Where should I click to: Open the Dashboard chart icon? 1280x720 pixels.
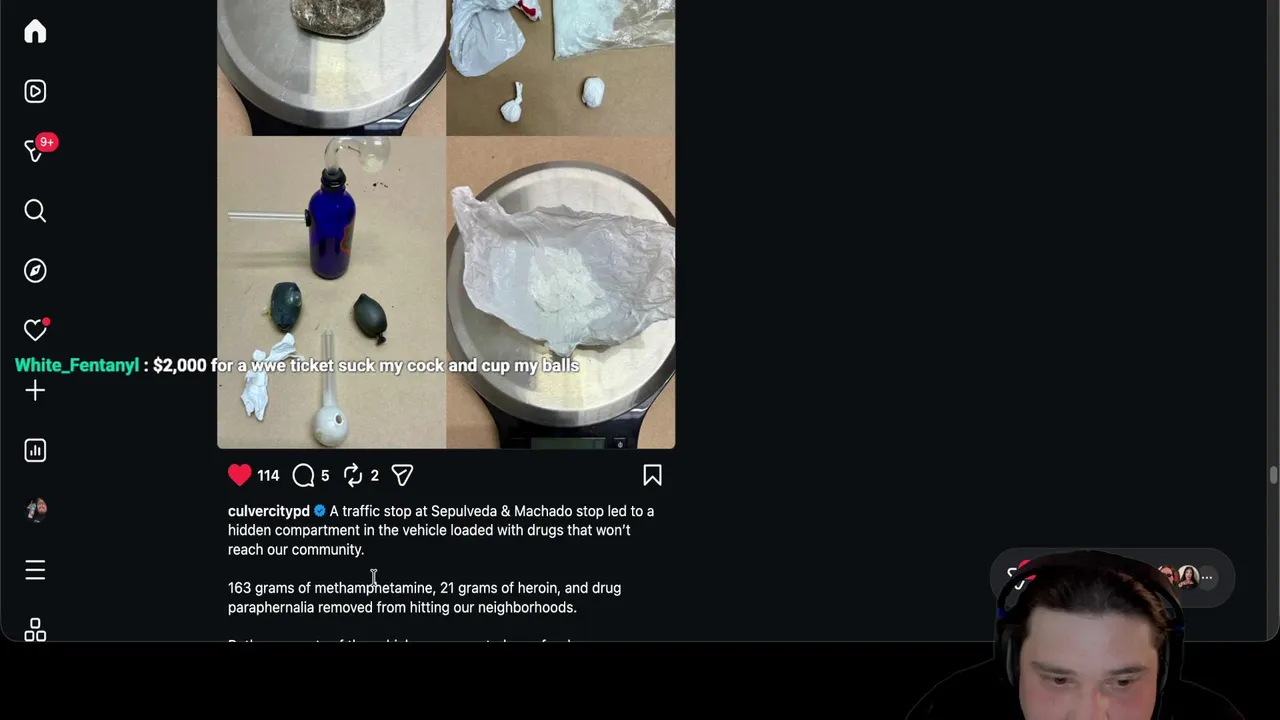[x=35, y=450]
